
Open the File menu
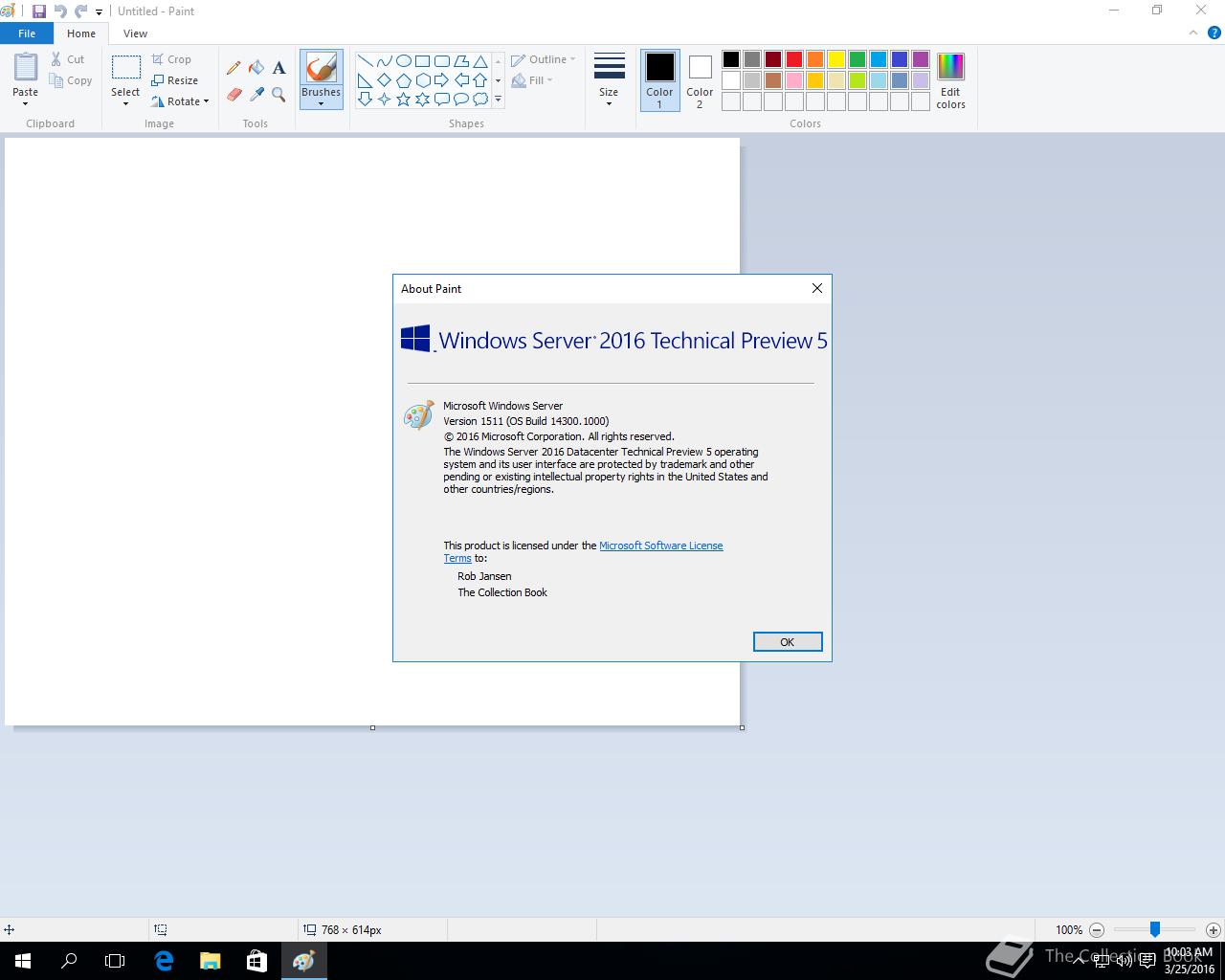tap(27, 33)
